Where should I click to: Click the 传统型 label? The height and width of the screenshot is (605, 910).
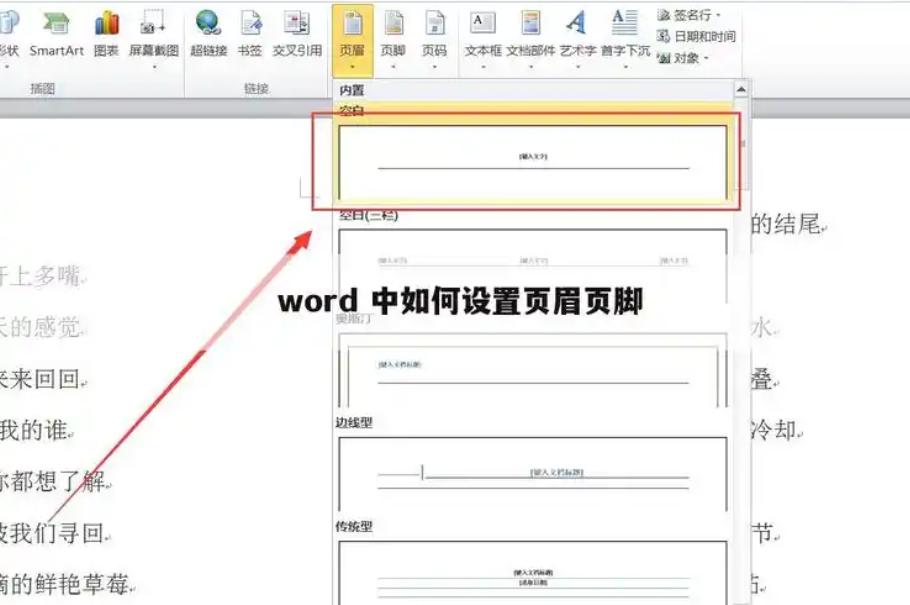pyautogui.click(x=354, y=527)
